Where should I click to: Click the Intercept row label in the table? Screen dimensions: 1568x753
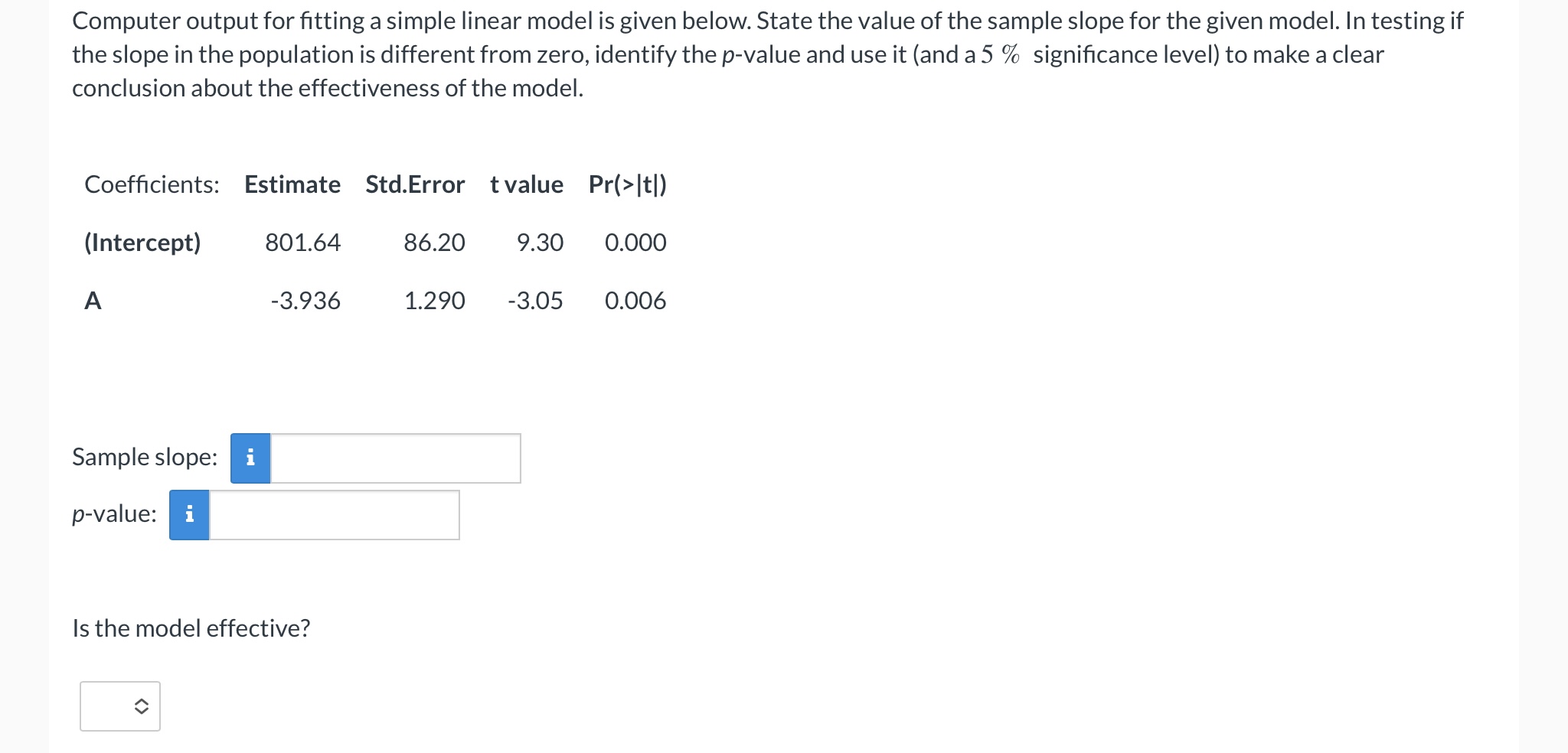tap(142, 243)
